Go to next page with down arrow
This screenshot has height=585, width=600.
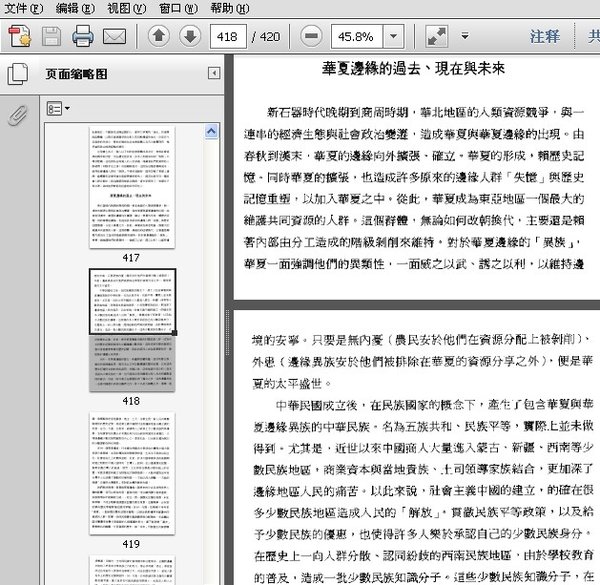190,36
